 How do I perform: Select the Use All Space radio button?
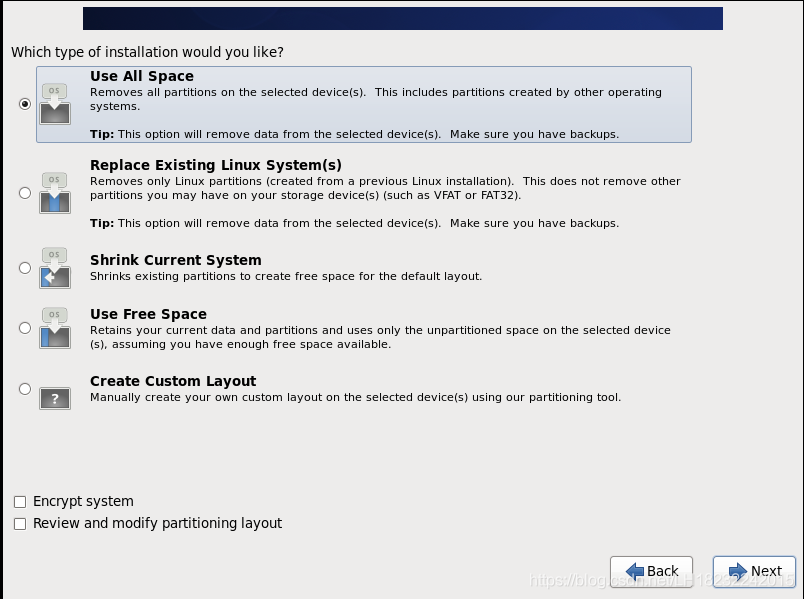coord(25,104)
